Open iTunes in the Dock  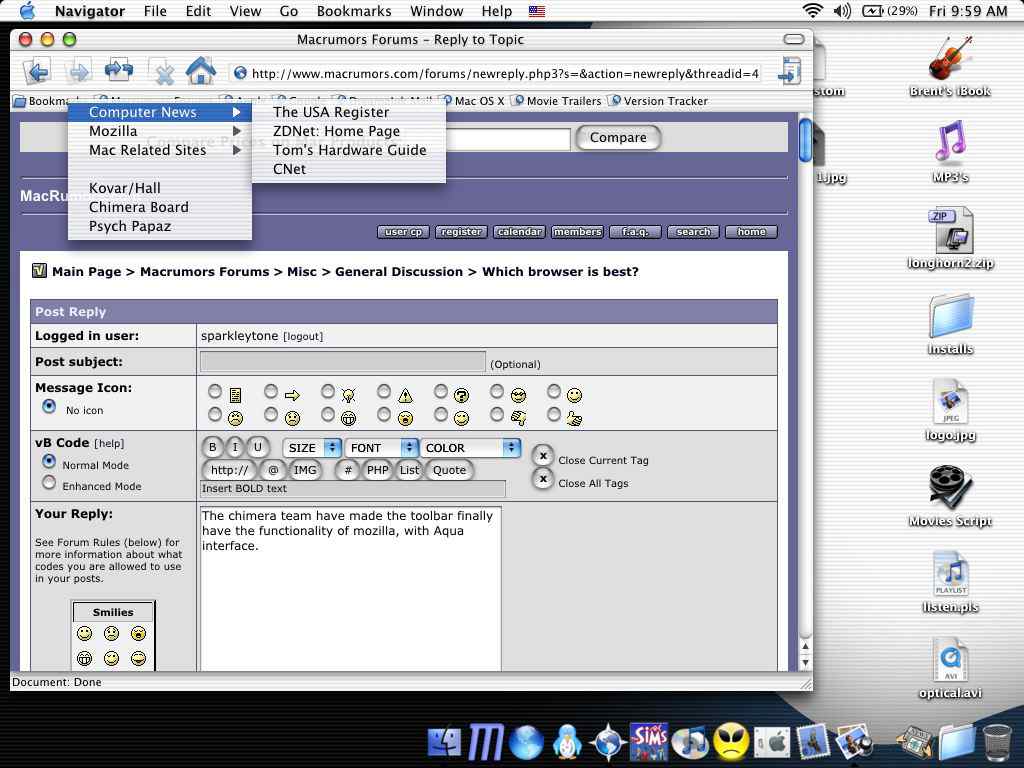689,743
